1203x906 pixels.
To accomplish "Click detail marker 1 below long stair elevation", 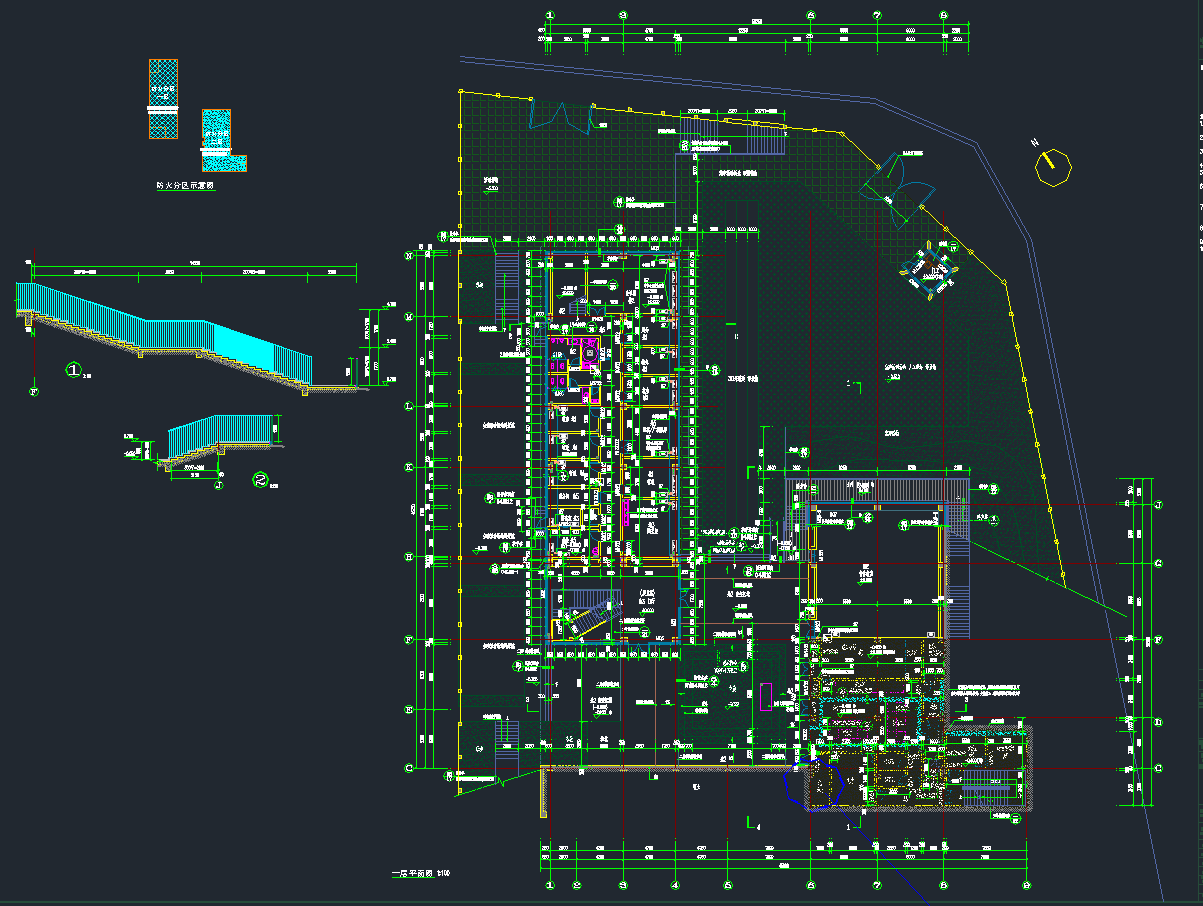I will point(73,370).
